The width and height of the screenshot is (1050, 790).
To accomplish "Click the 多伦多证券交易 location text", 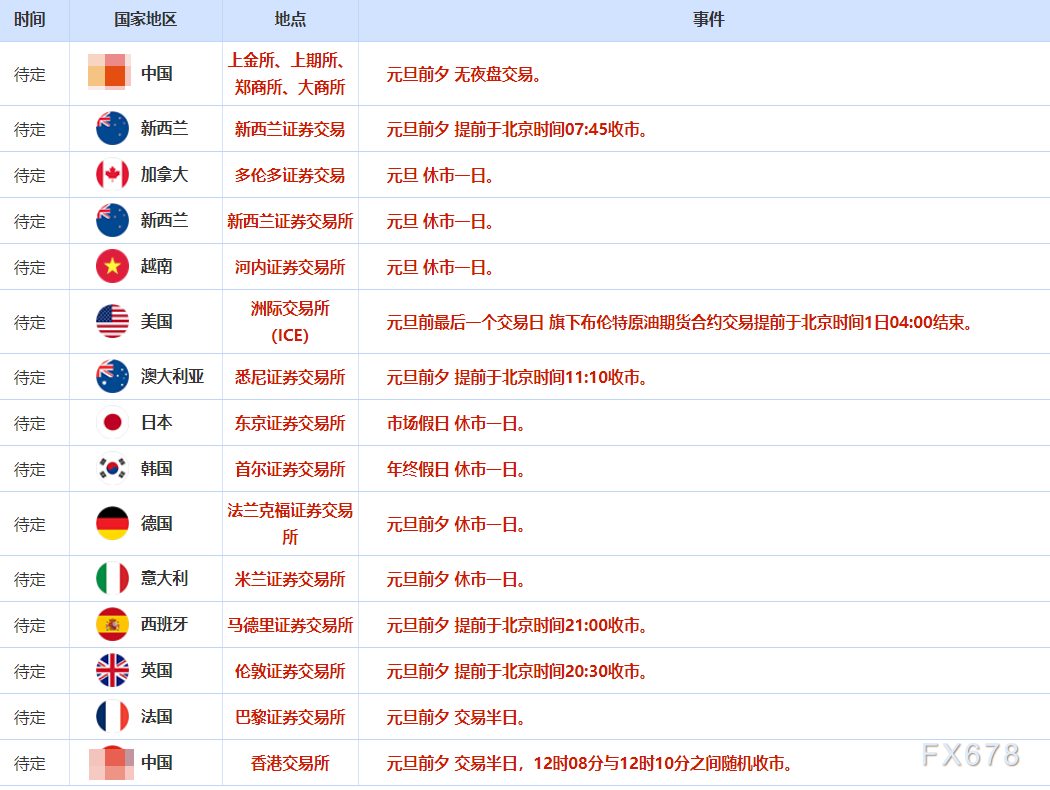I will point(290,175).
